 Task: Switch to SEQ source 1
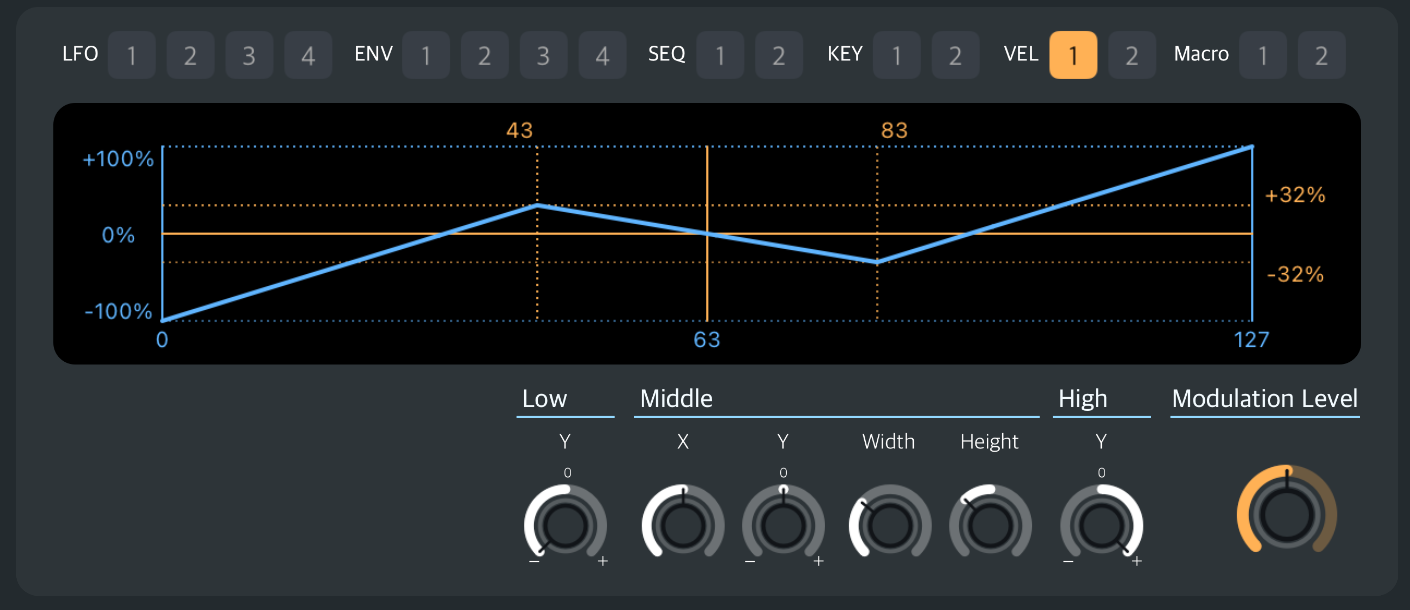point(720,55)
